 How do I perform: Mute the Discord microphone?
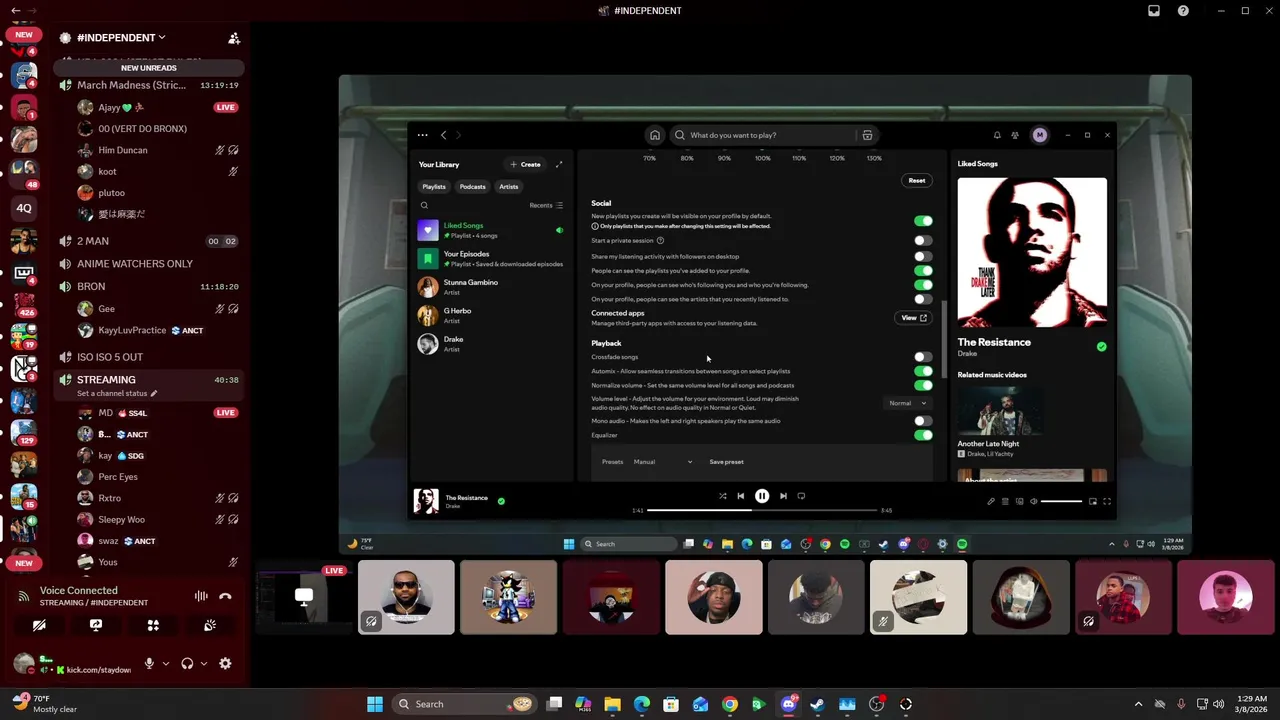coord(149,663)
